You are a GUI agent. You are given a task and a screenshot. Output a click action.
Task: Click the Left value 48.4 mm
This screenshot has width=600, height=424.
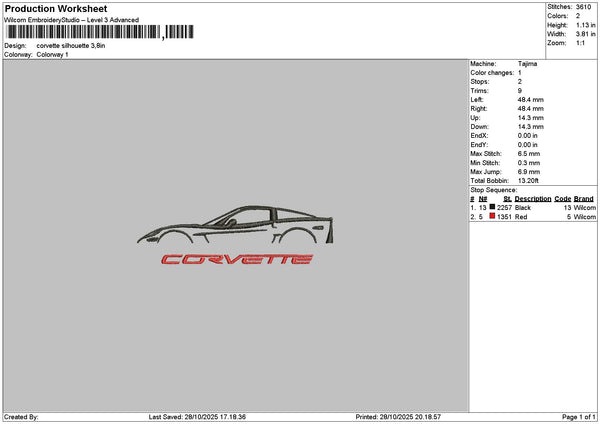(x=530, y=99)
